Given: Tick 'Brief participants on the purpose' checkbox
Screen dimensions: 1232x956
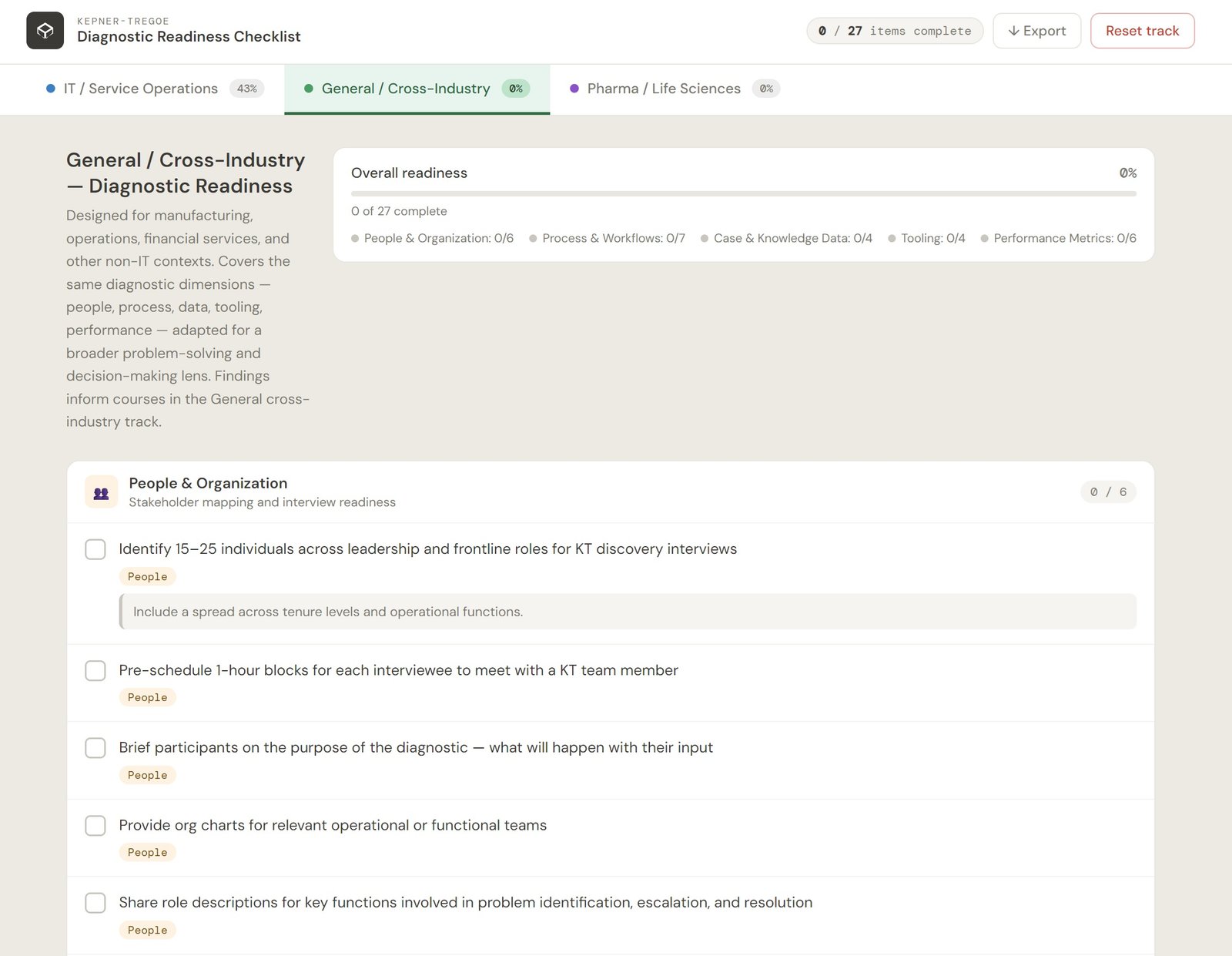Looking at the screenshot, I should [95, 748].
